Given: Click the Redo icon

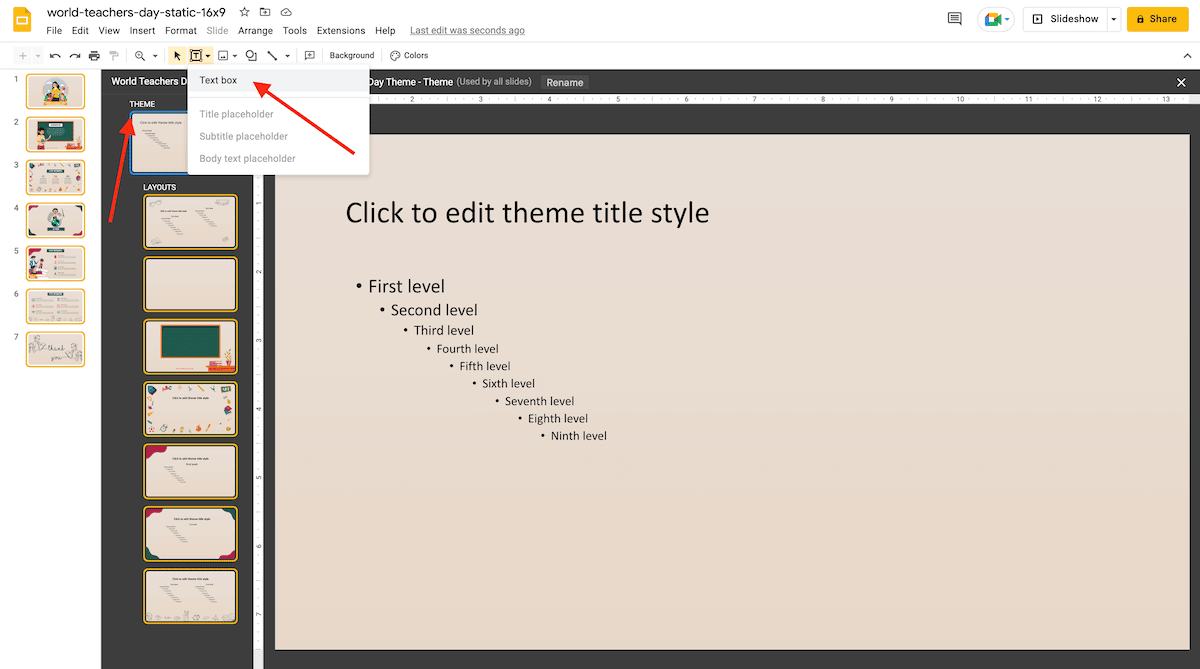Looking at the screenshot, I should (74, 55).
